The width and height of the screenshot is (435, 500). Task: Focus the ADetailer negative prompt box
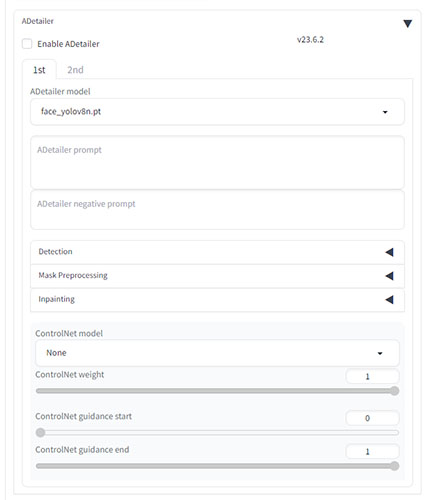click(x=217, y=210)
